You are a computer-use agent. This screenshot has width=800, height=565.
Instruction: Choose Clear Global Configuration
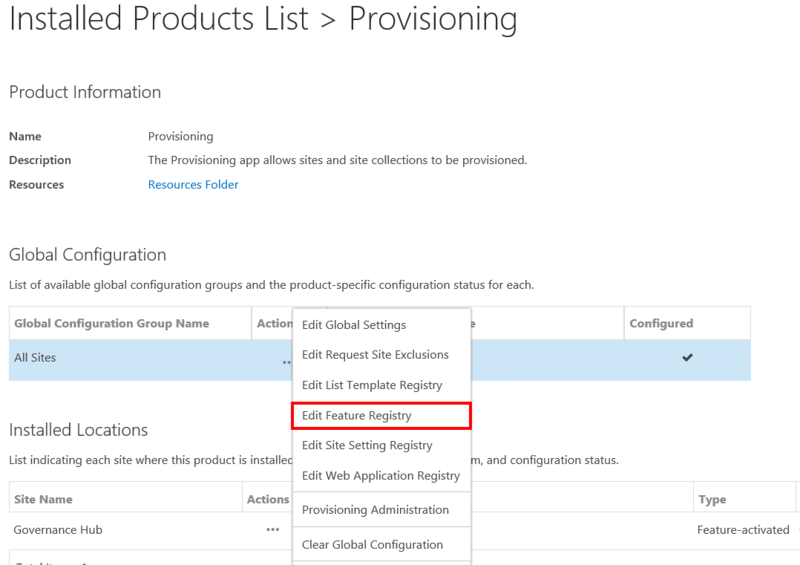(372, 545)
